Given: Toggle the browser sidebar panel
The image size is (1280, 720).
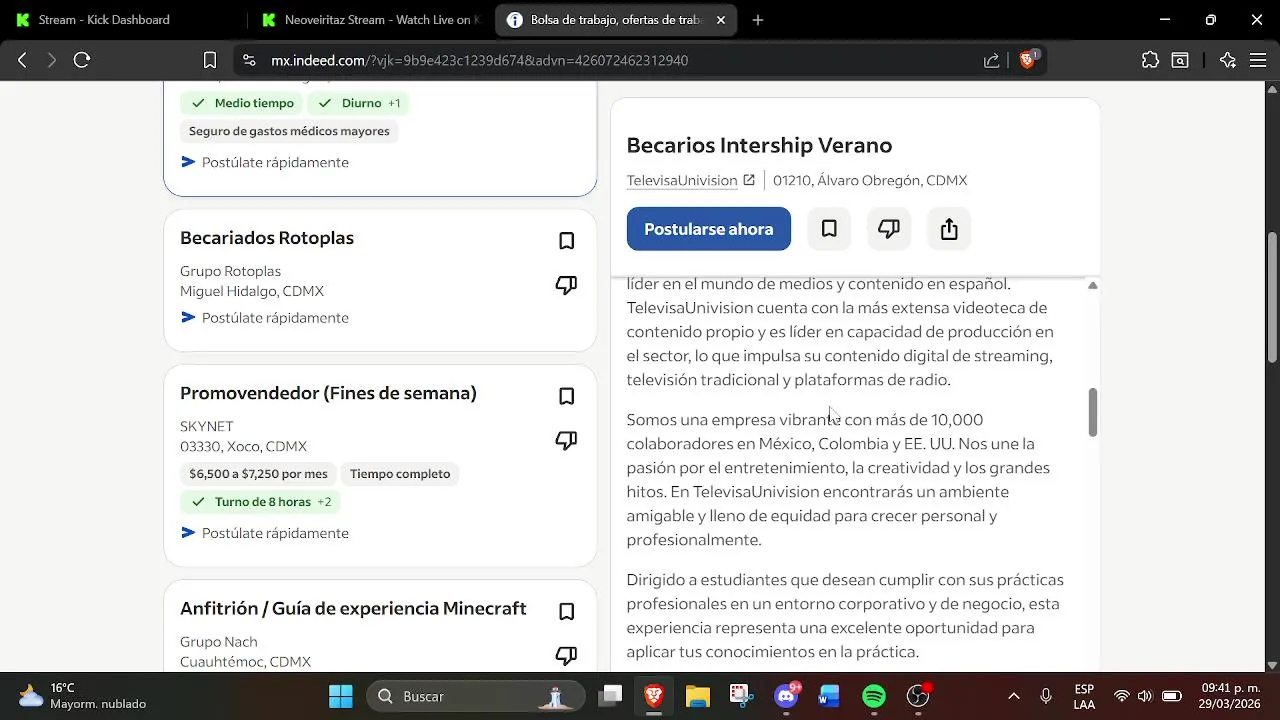Looking at the screenshot, I should point(1180,60).
